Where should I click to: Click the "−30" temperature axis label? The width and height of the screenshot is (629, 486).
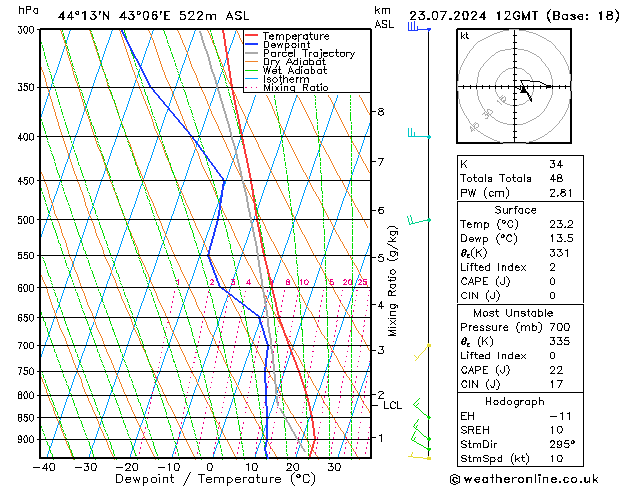coord(85,467)
